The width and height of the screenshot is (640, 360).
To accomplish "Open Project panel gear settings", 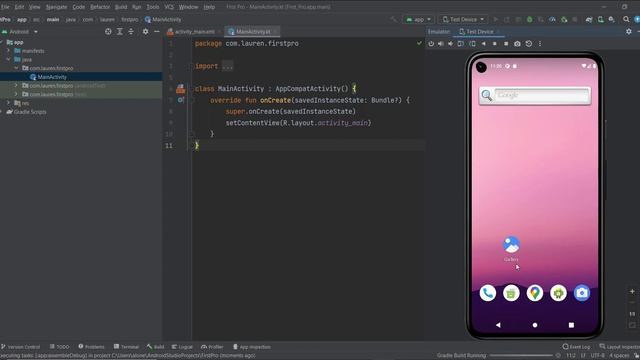I will (145, 31).
